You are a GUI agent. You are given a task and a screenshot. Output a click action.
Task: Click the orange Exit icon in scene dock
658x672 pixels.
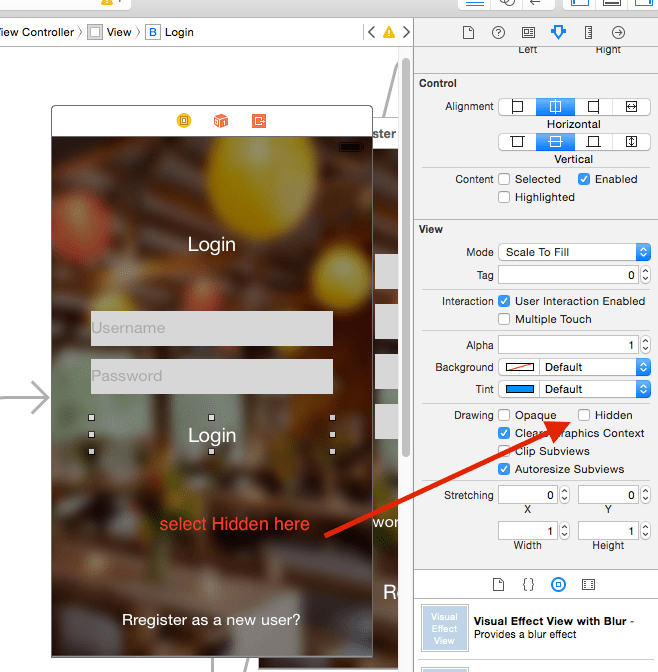(259, 121)
